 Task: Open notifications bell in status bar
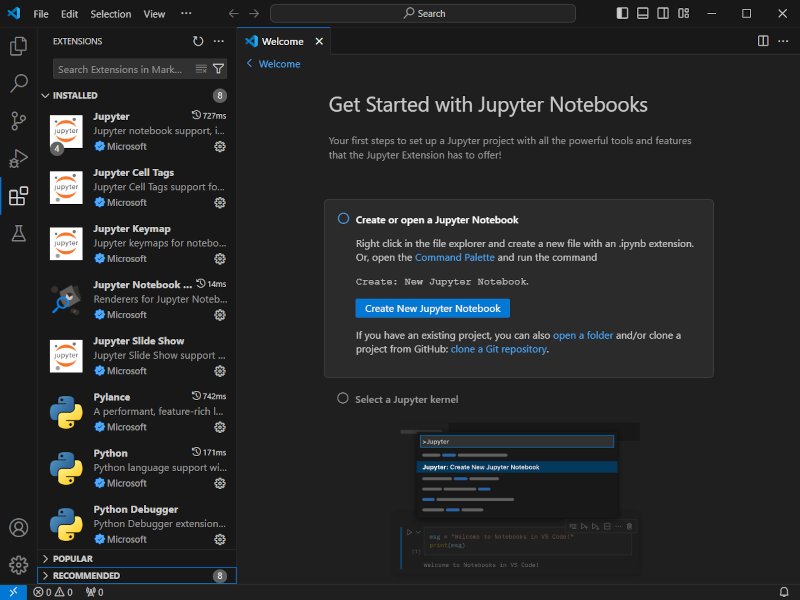coord(784,592)
